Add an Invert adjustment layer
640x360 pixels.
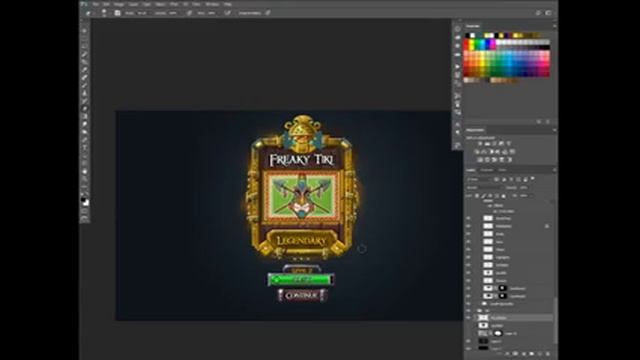[480, 159]
